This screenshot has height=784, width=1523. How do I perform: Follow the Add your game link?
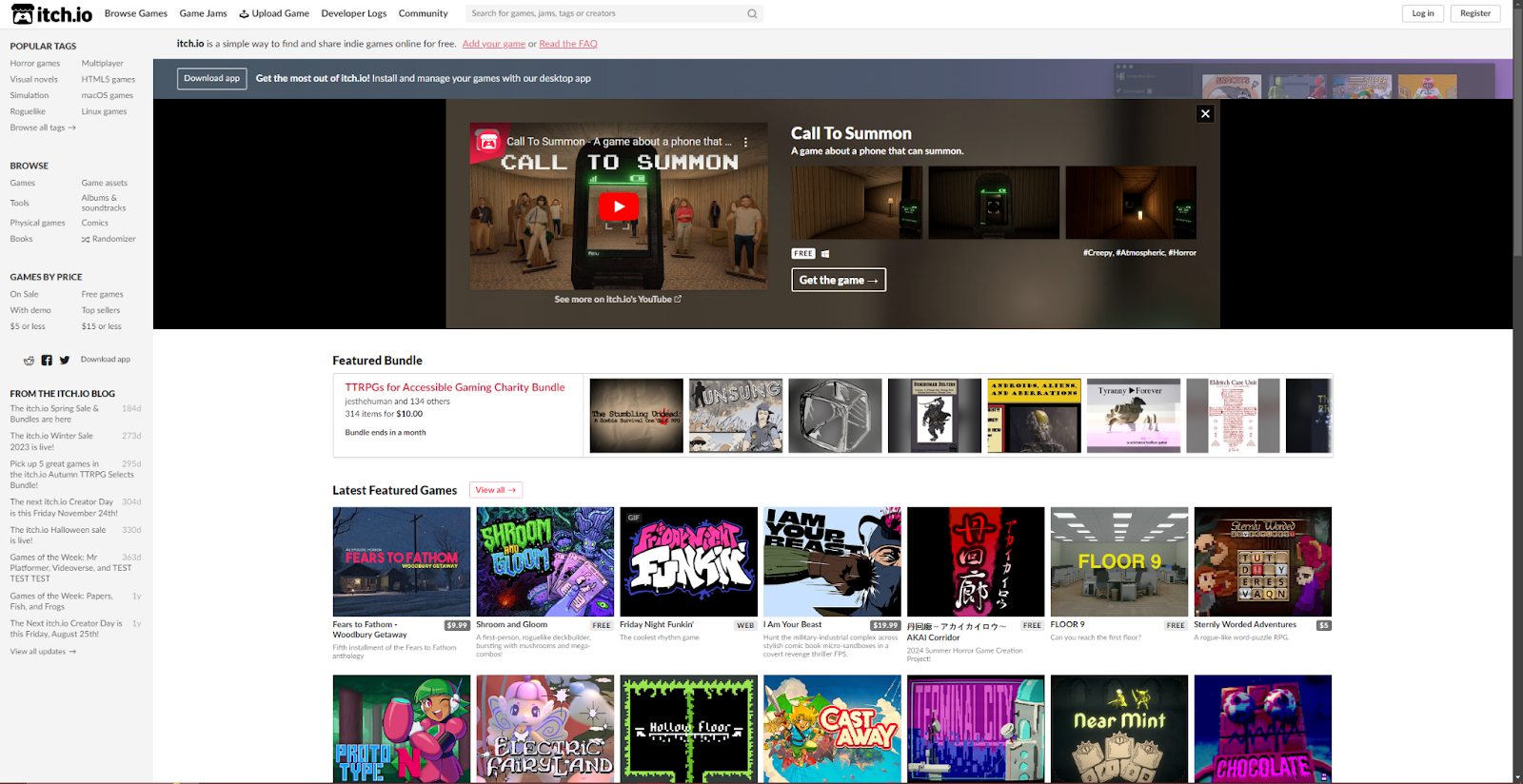tap(494, 44)
